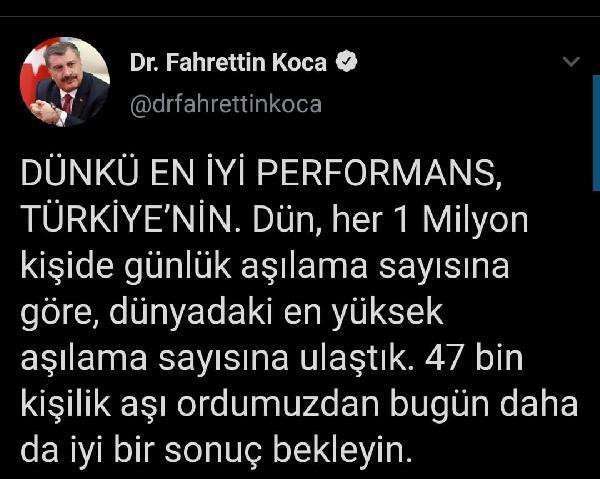Visit the @drfahrettinkoca handle link
The height and width of the screenshot is (479, 600).
(226, 104)
